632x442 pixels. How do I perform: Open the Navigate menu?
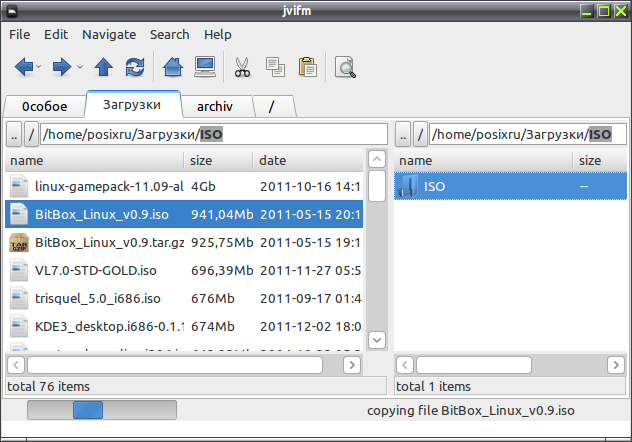tap(109, 35)
